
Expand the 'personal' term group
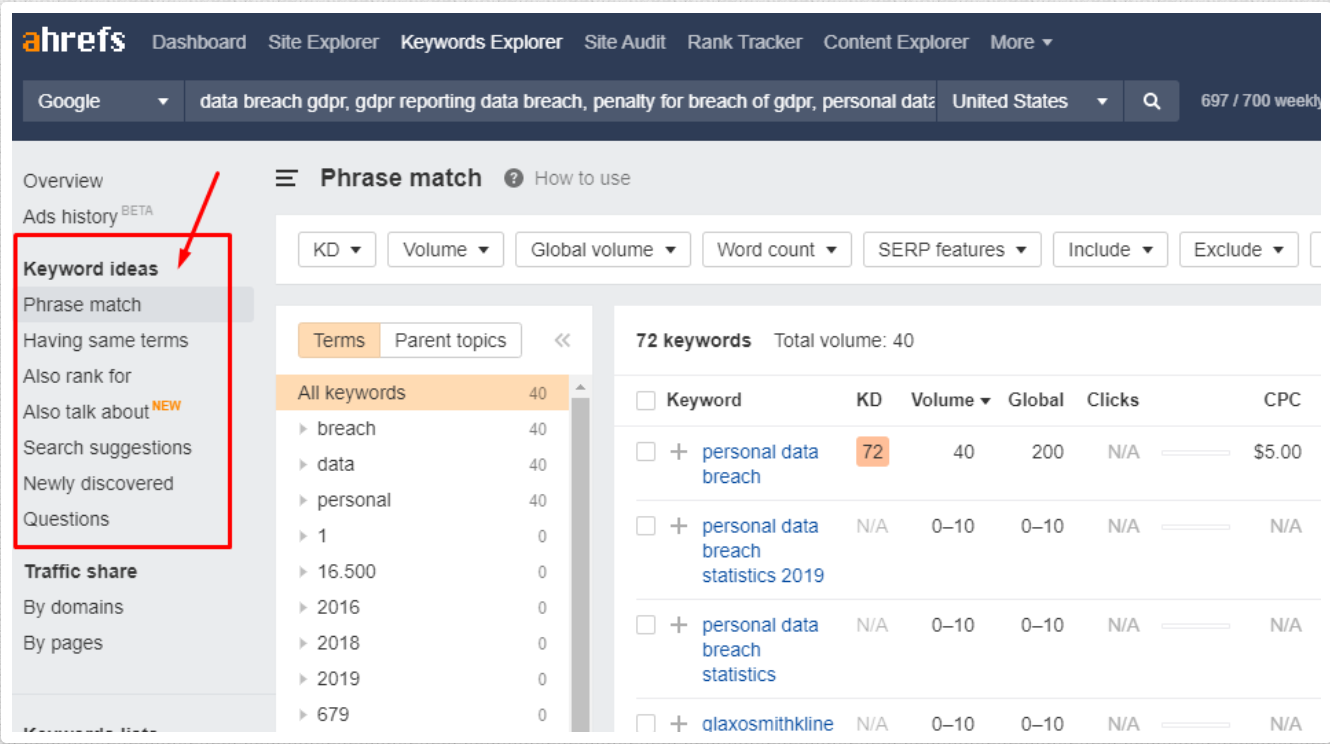point(303,500)
